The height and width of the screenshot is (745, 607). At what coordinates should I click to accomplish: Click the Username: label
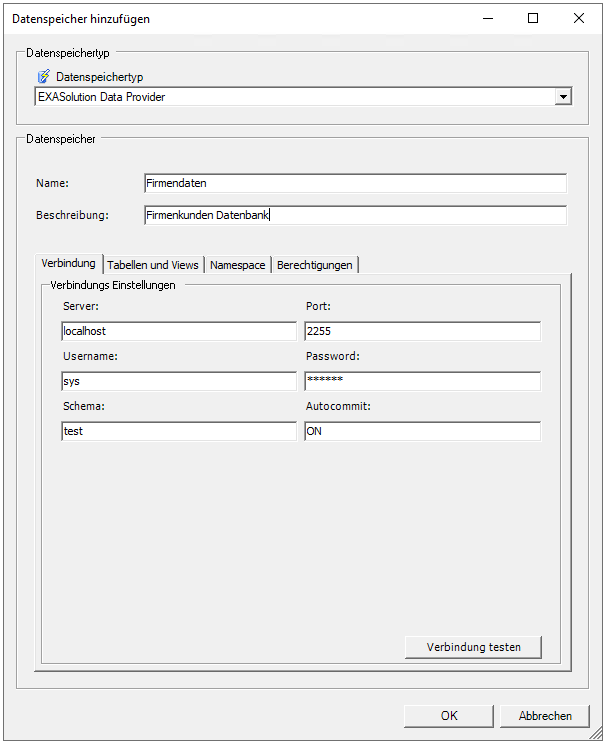[x=90, y=356]
